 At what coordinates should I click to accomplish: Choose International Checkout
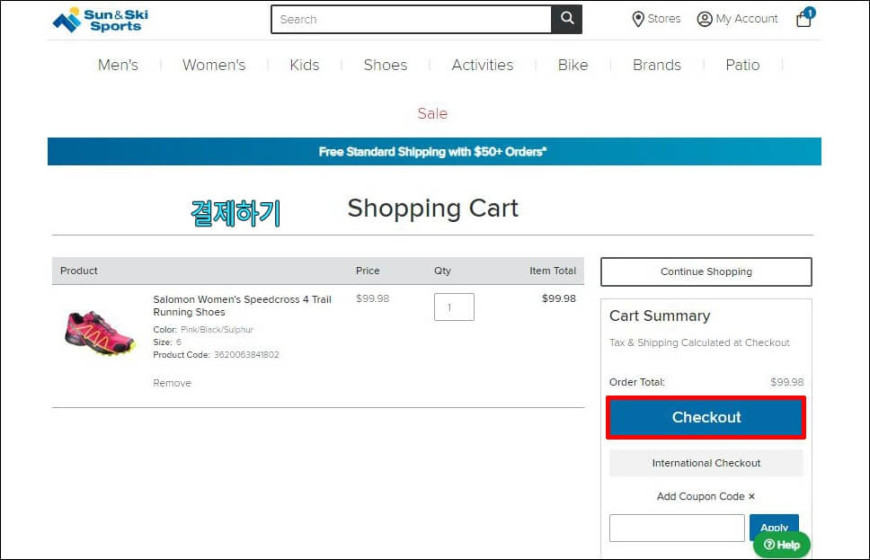[x=706, y=463]
